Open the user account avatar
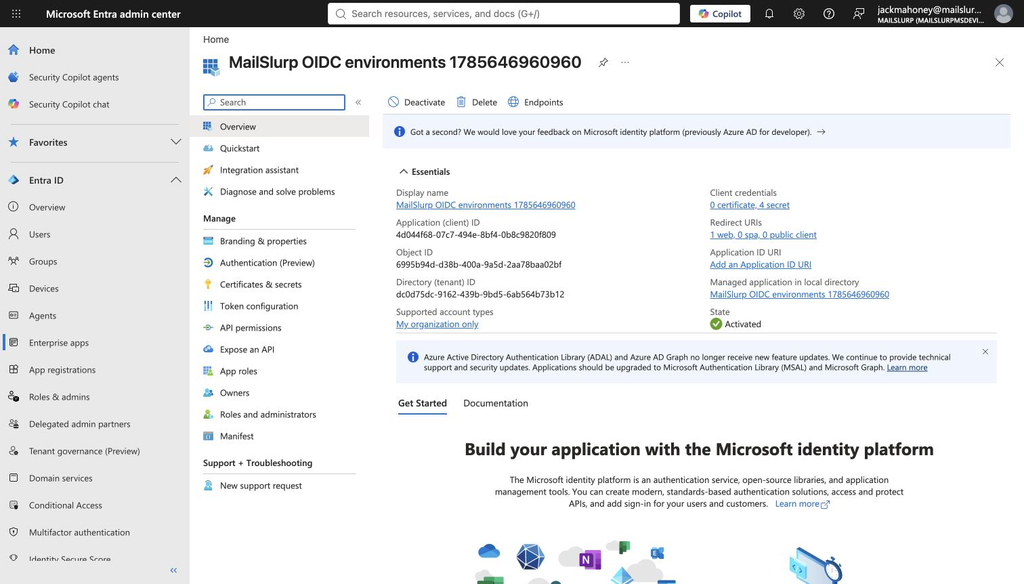Viewport: 1024px width, 584px height. coord(1003,14)
